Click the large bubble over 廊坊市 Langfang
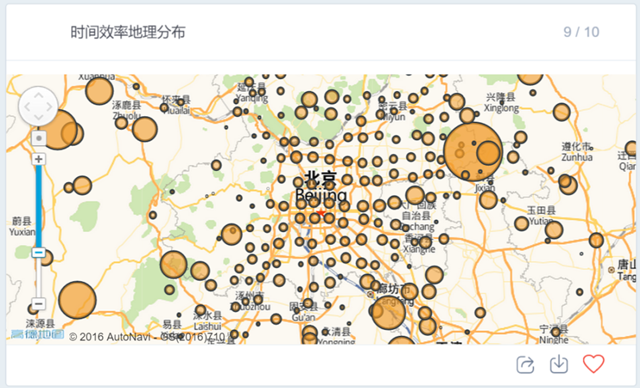 click(388, 313)
